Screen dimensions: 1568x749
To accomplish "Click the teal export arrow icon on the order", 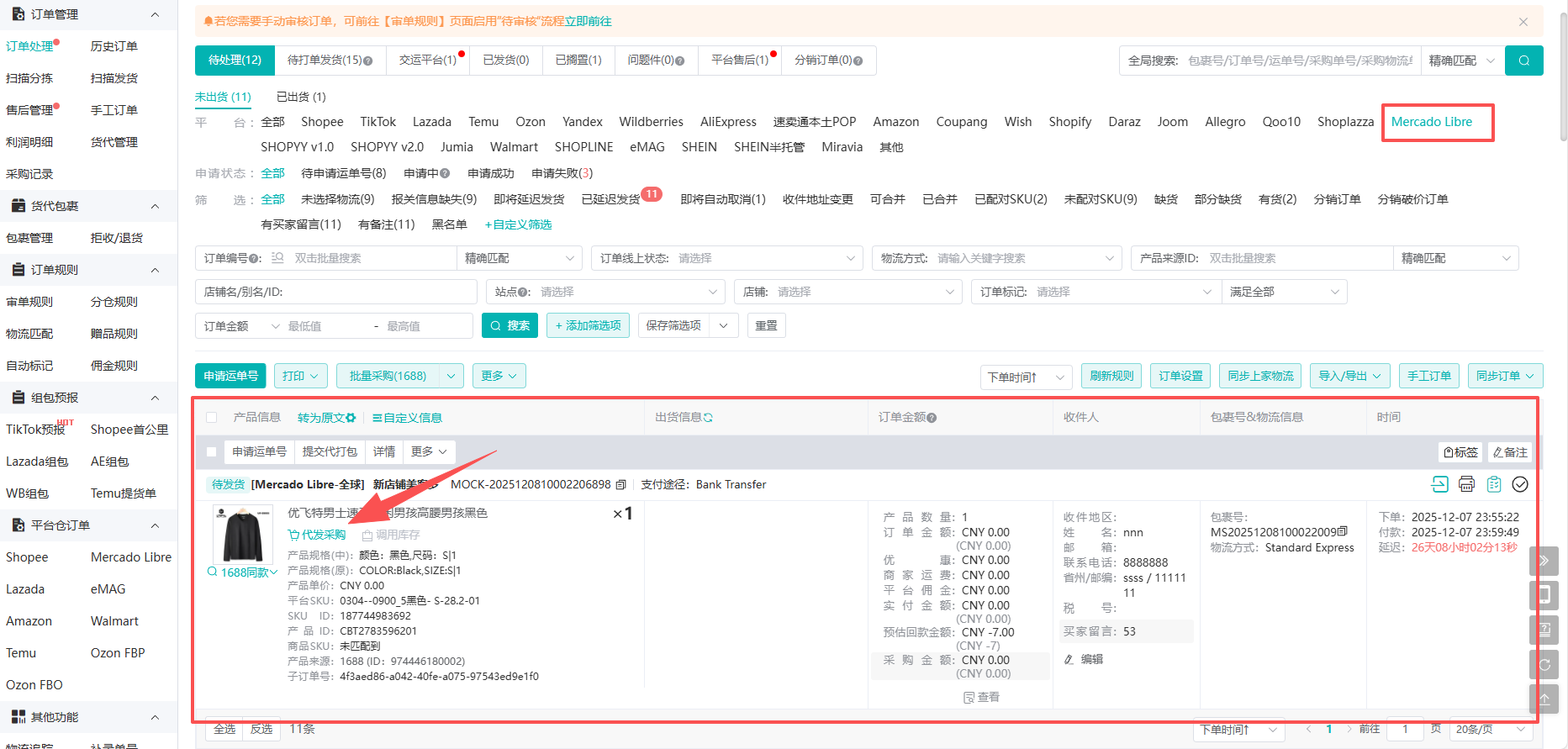I will 1440,484.
